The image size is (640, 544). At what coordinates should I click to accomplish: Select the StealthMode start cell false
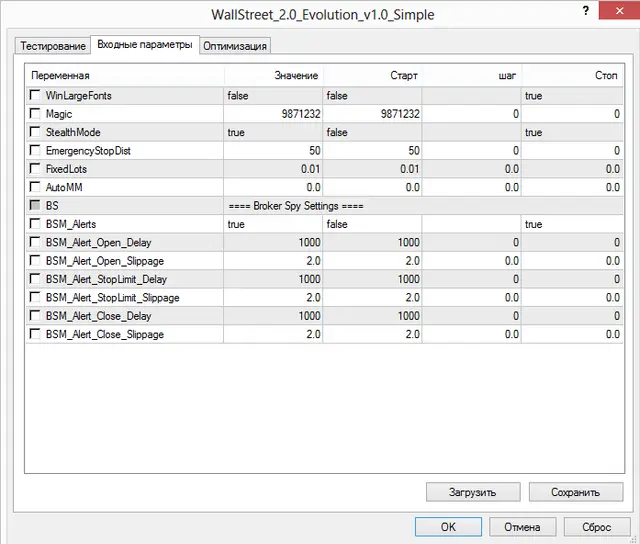point(372,132)
